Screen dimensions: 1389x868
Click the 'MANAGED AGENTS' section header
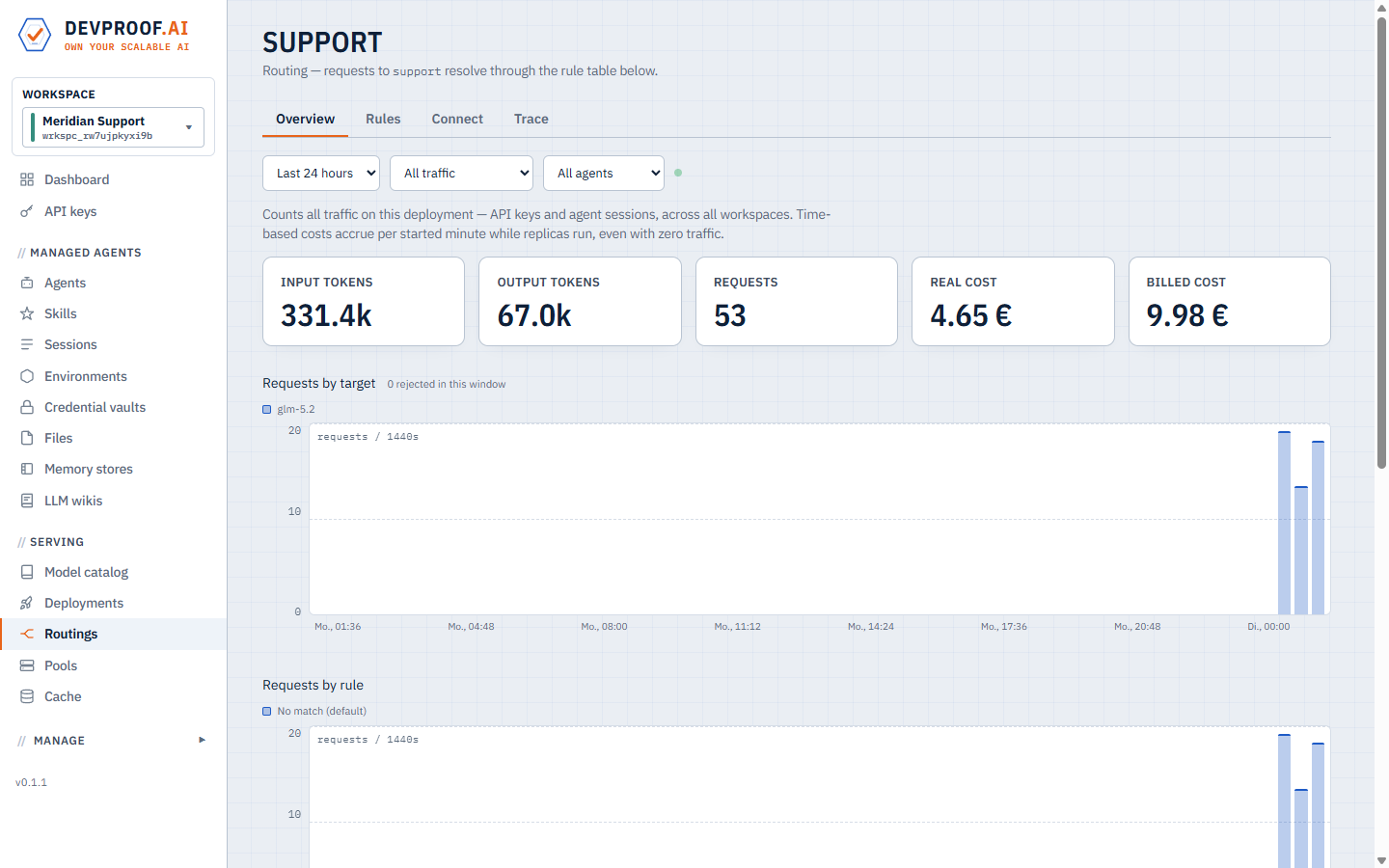click(x=86, y=253)
